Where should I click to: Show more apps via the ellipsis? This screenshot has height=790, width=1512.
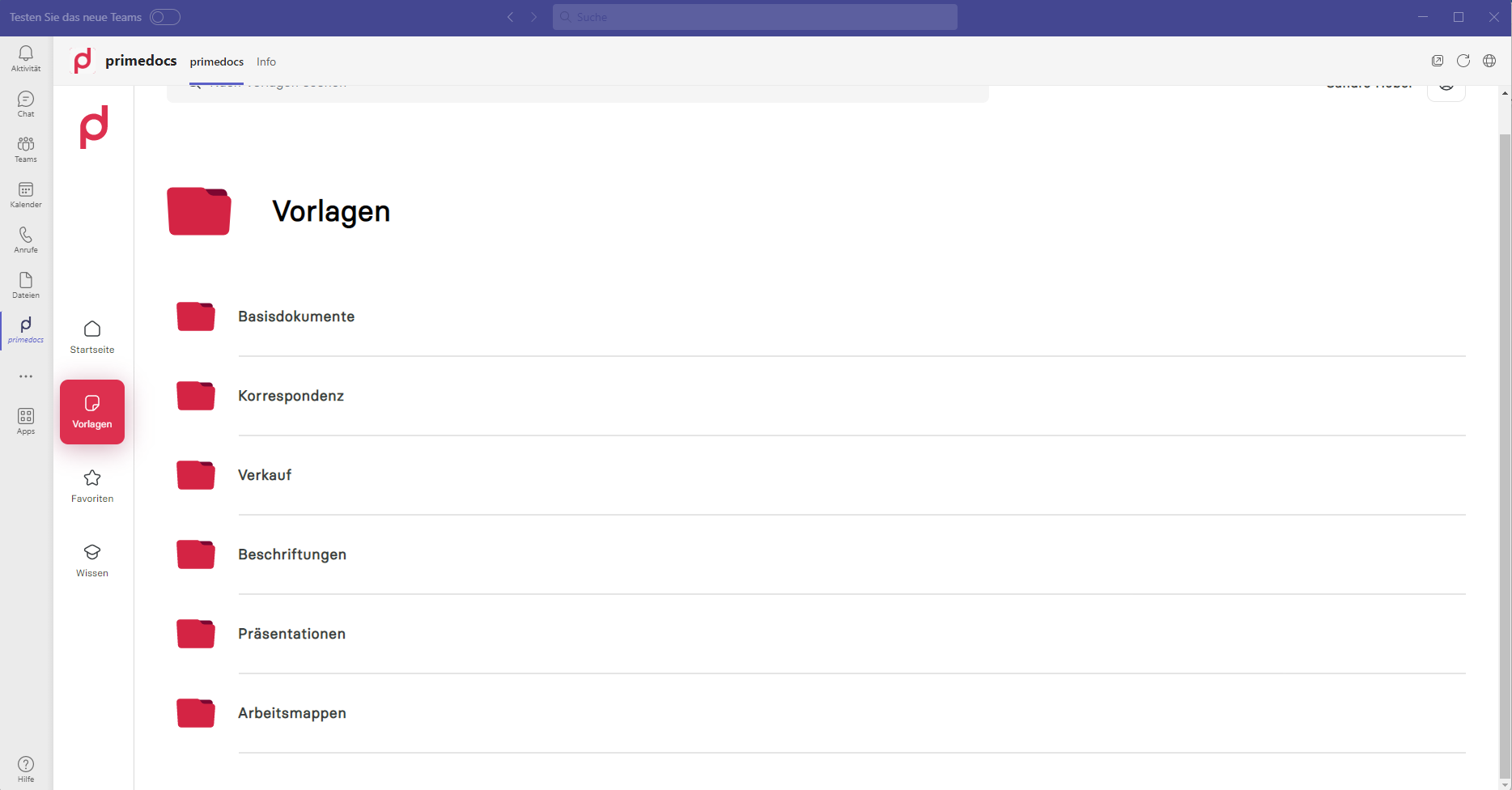(x=26, y=376)
